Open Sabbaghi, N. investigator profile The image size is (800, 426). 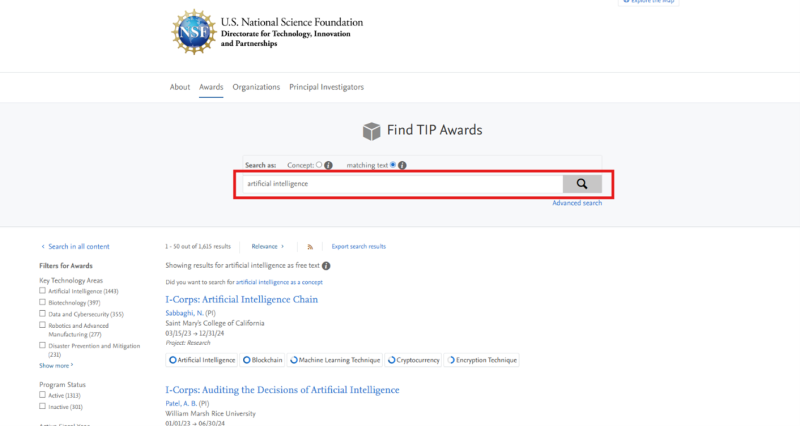click(184, 313)
